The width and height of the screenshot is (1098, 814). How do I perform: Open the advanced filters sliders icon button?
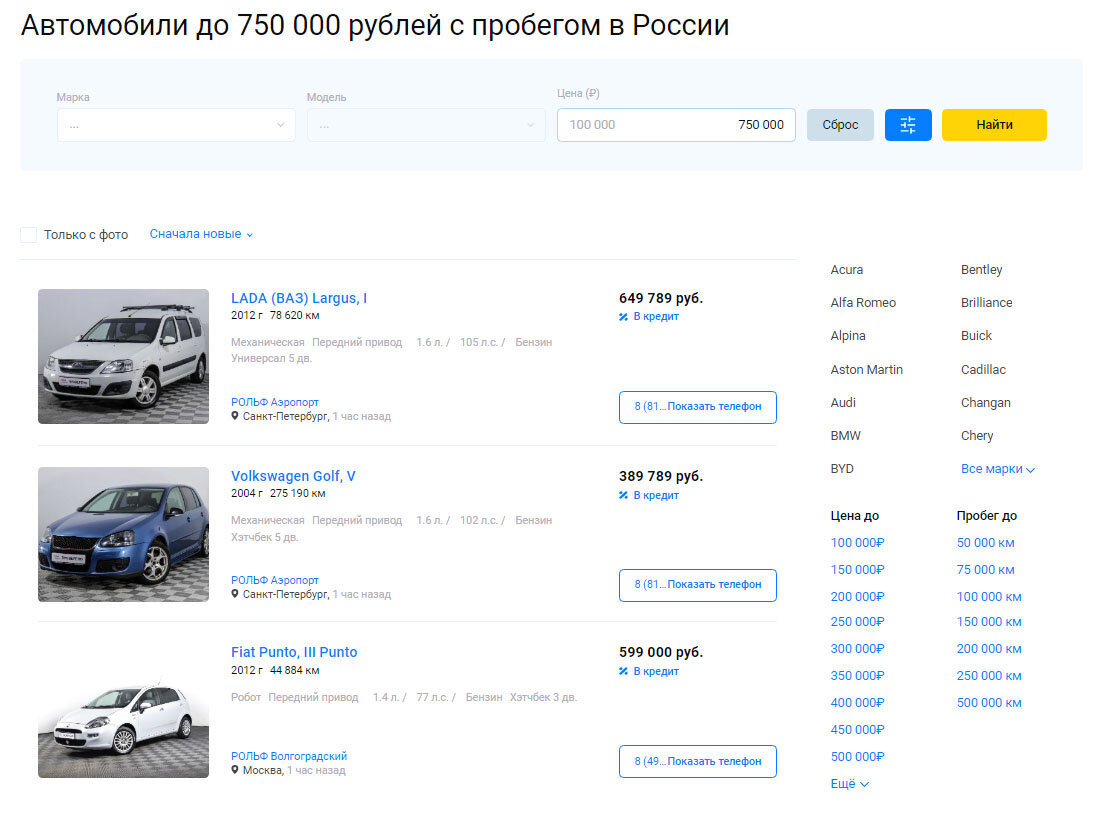click(x=908, y=125)
